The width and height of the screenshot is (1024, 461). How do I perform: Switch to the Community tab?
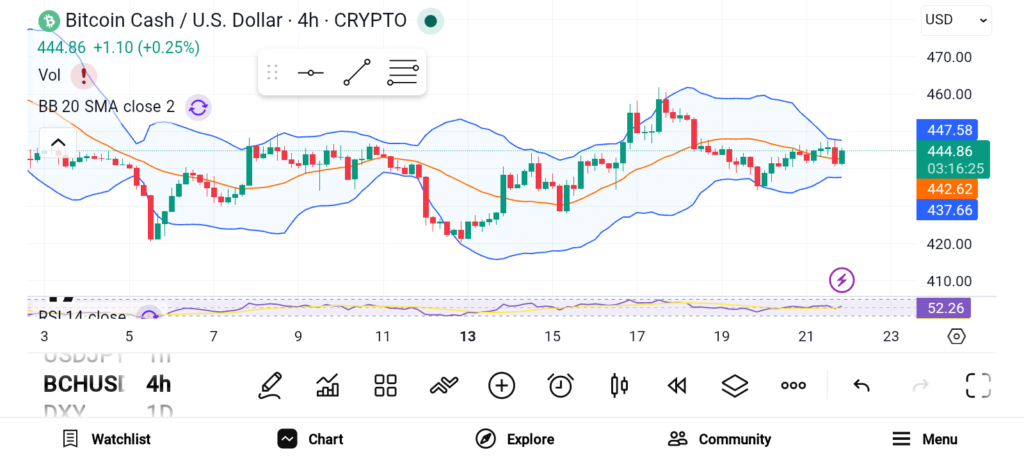[x=719, y=439]
